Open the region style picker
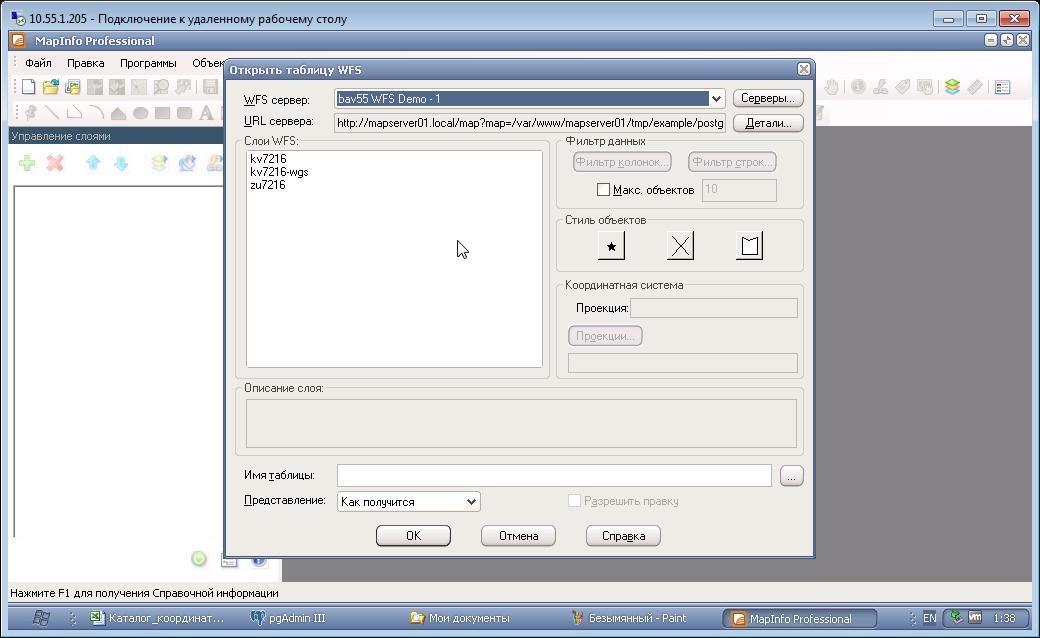This screenshot has height=638, width=1040. [x=749, y=246]
